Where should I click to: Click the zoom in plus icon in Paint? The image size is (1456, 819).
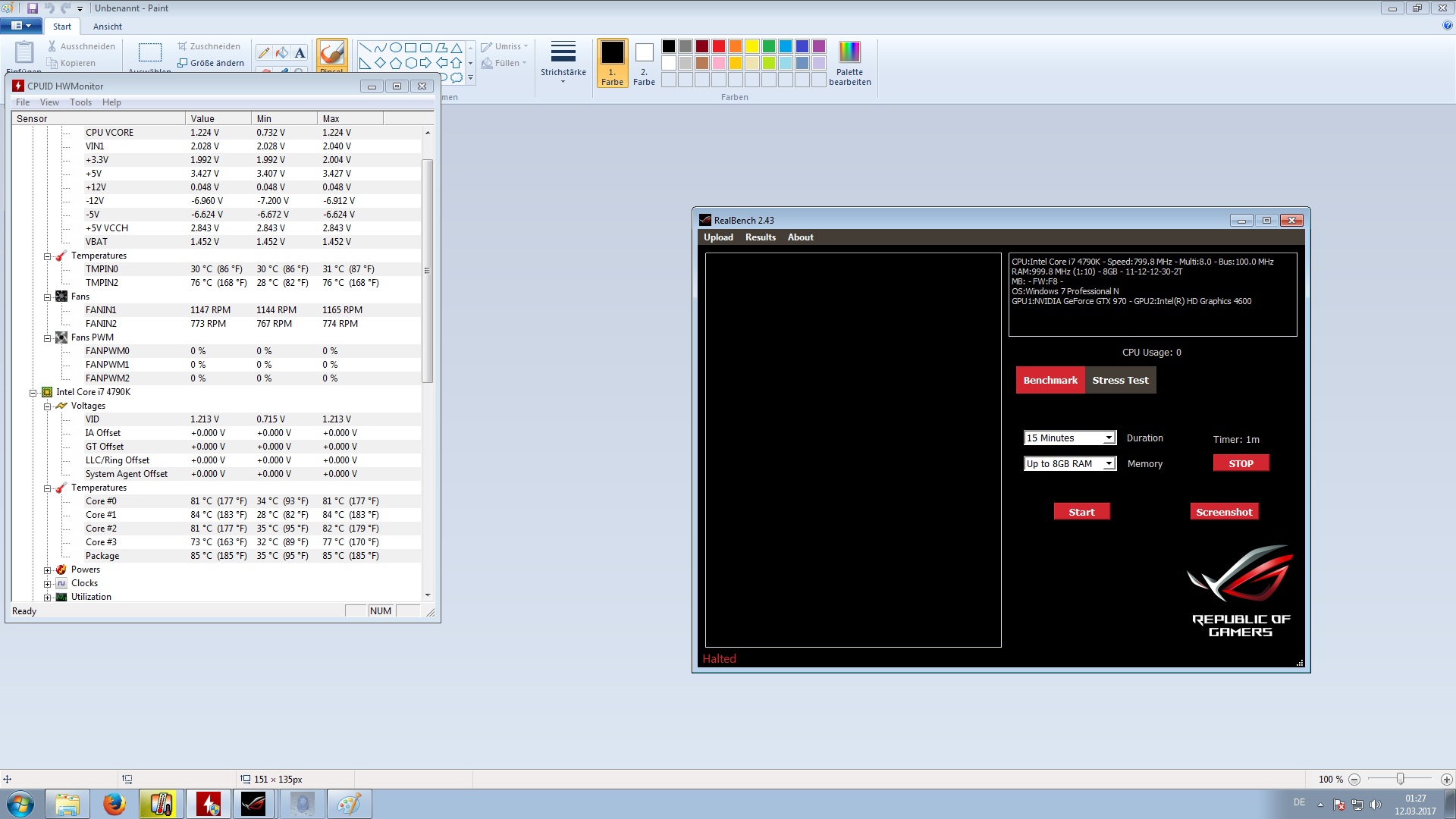(1446, 780)
